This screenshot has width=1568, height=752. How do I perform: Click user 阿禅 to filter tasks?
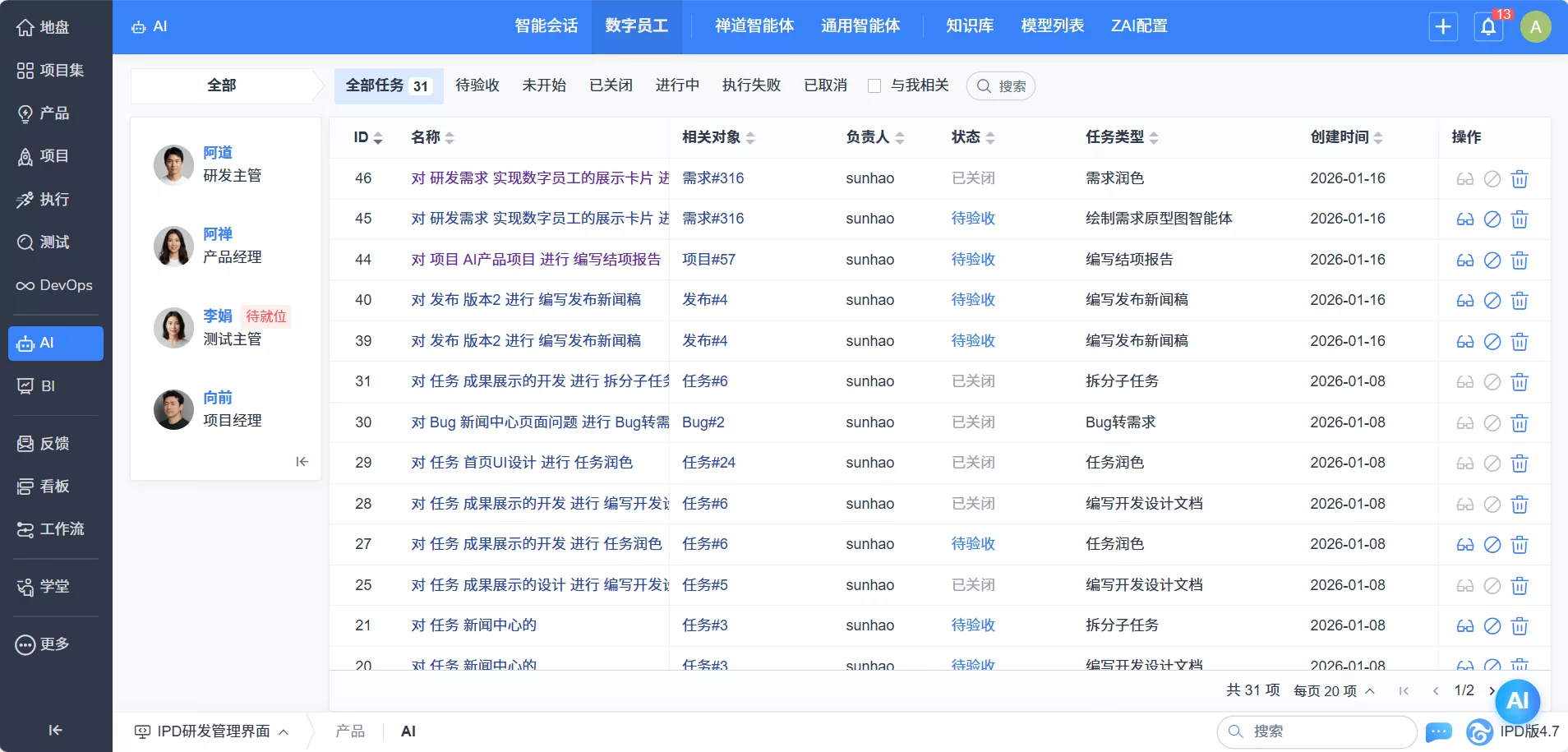(217, 234)
